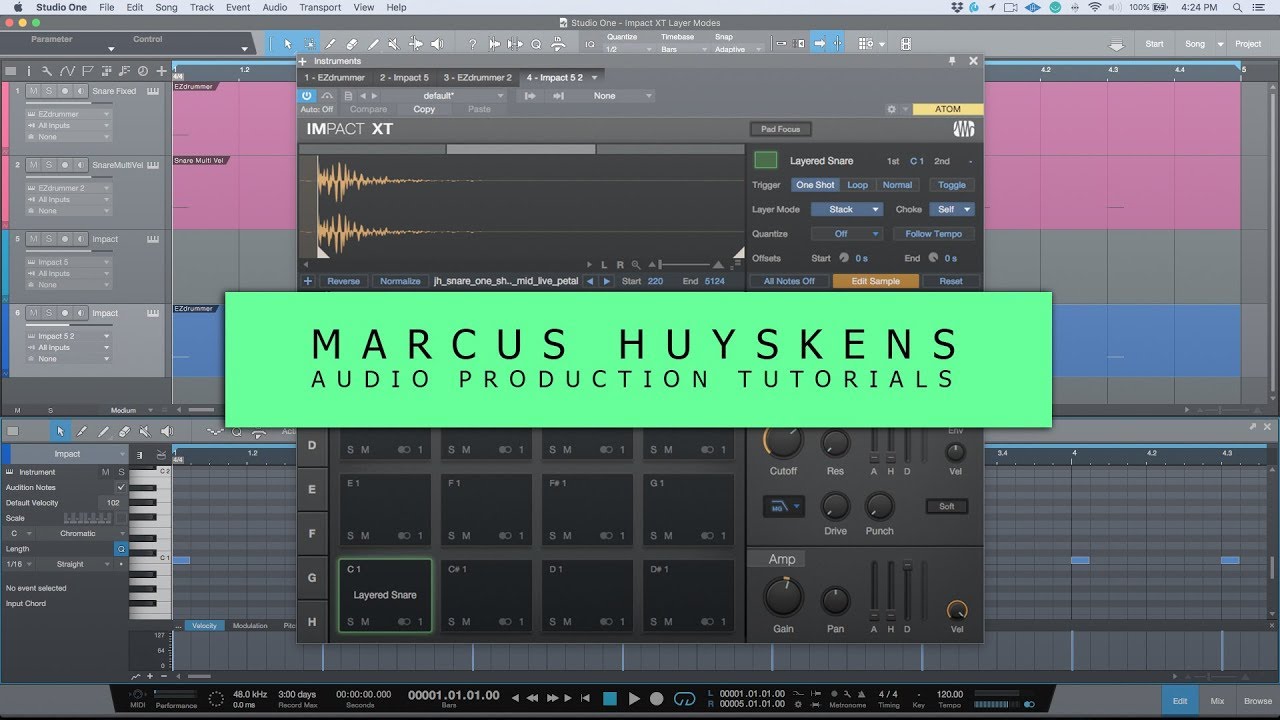Open the plug-in settings gear icon next to ATOM
The height and width of the screenshot is (720, 1280).
891,109
